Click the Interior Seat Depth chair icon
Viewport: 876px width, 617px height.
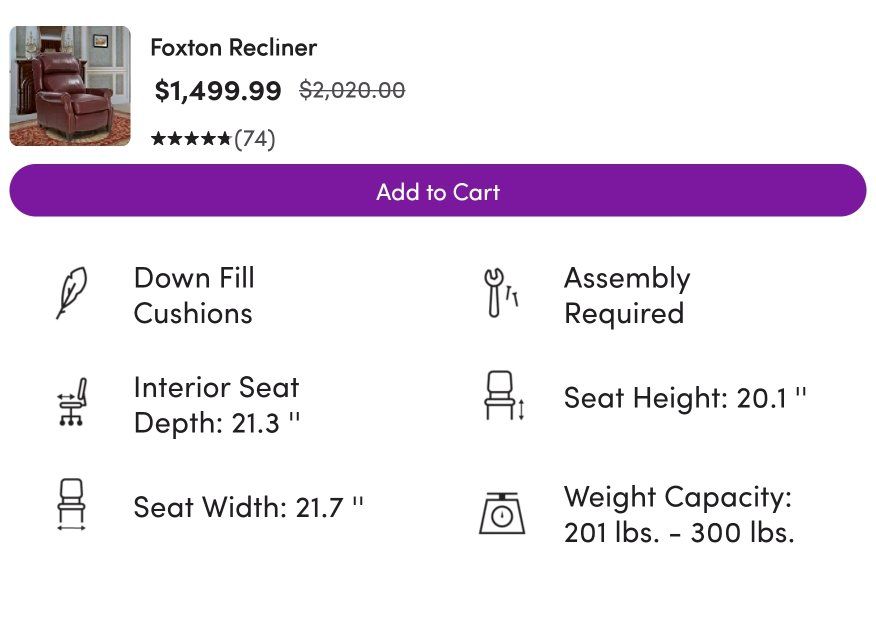coord(71,403)
